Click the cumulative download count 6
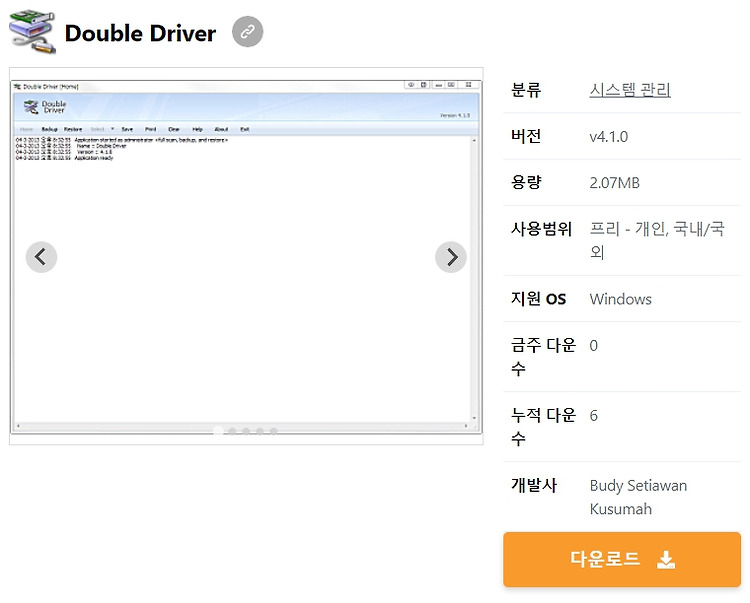This screenshot has height=603, width=750. point(594,415)
